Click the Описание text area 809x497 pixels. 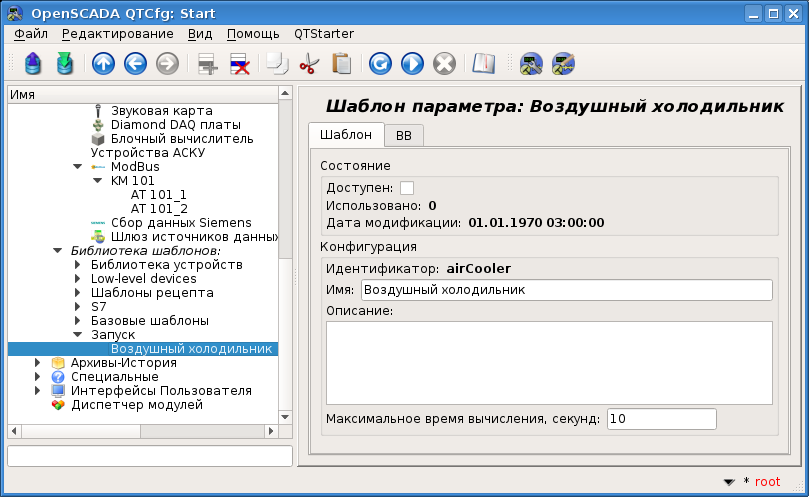tap(549, 363)
